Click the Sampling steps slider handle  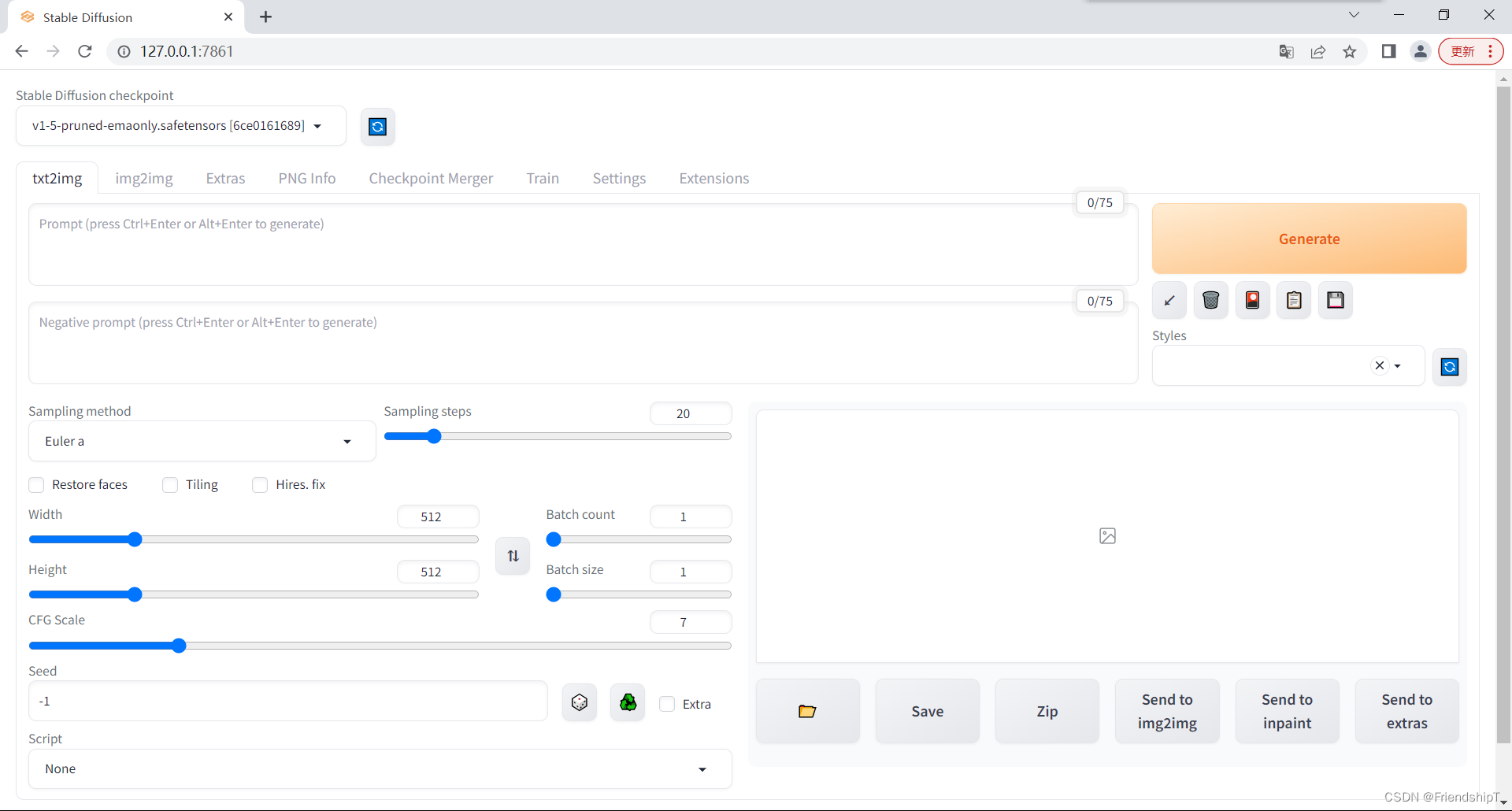point(434,436)
